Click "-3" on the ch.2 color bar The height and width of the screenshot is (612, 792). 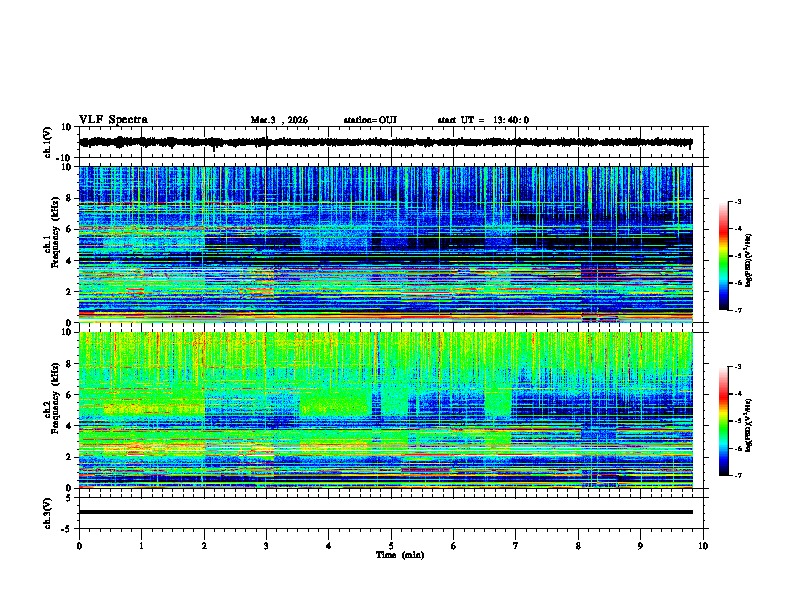(x=737, y=367)
